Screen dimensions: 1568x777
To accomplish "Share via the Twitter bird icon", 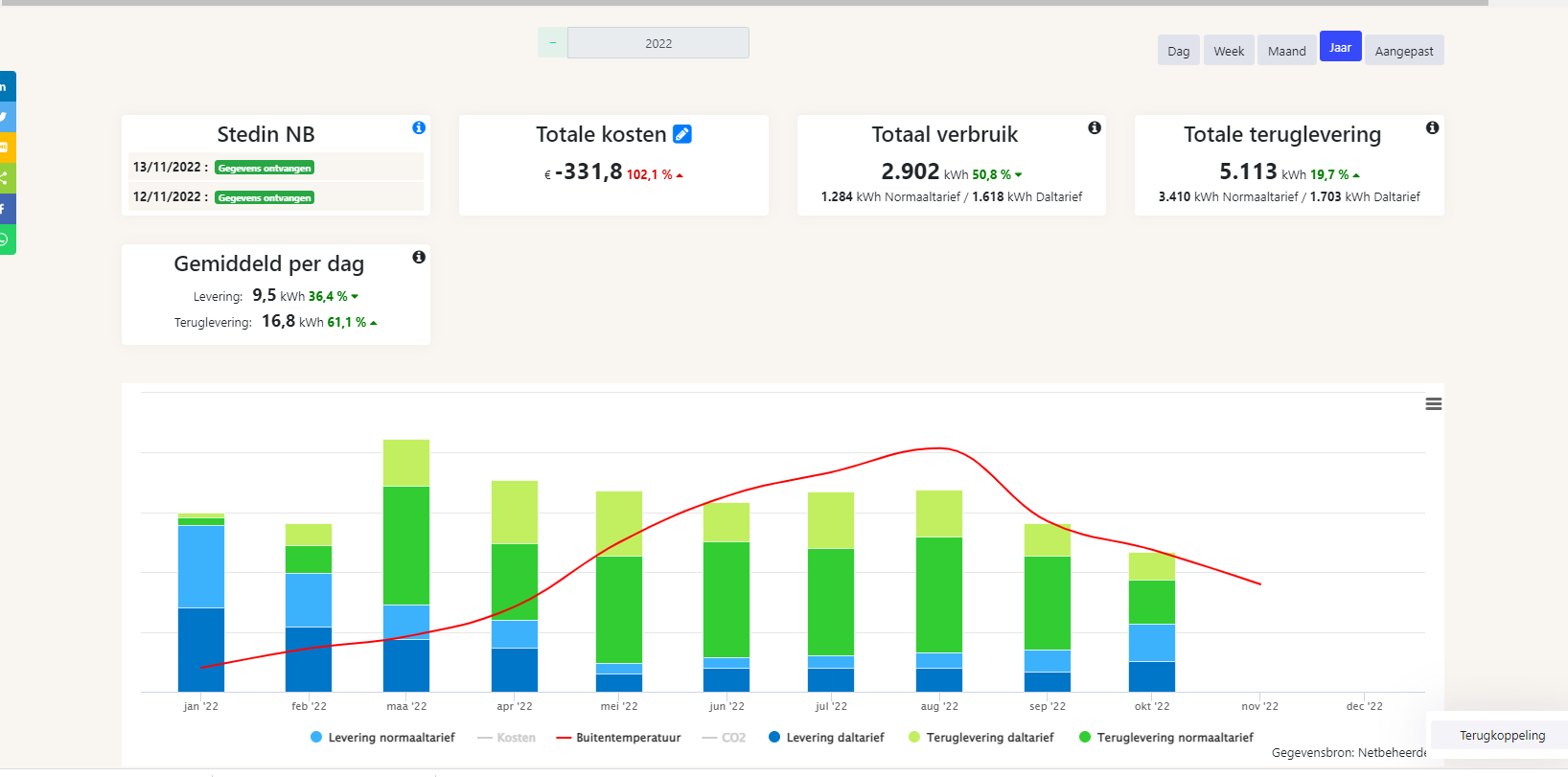I will 5,117.
